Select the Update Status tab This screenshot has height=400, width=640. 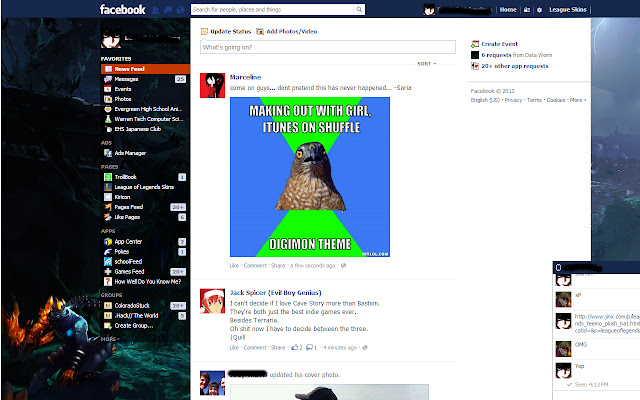click(226, 31)
